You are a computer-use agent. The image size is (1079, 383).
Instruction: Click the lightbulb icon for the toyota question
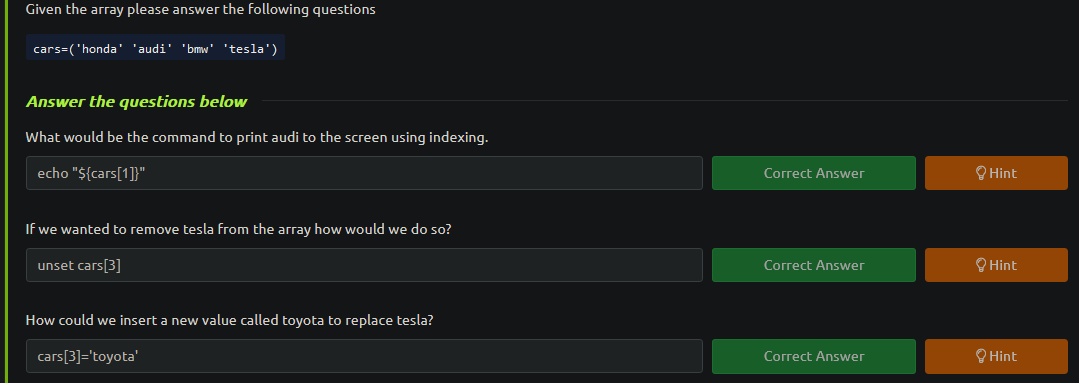pyautogui.click(x=981, y=356)
